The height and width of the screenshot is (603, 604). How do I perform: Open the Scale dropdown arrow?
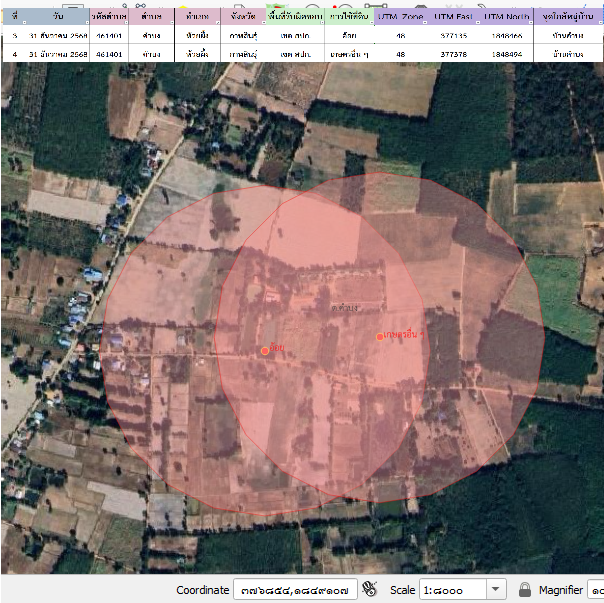point(496,590)
